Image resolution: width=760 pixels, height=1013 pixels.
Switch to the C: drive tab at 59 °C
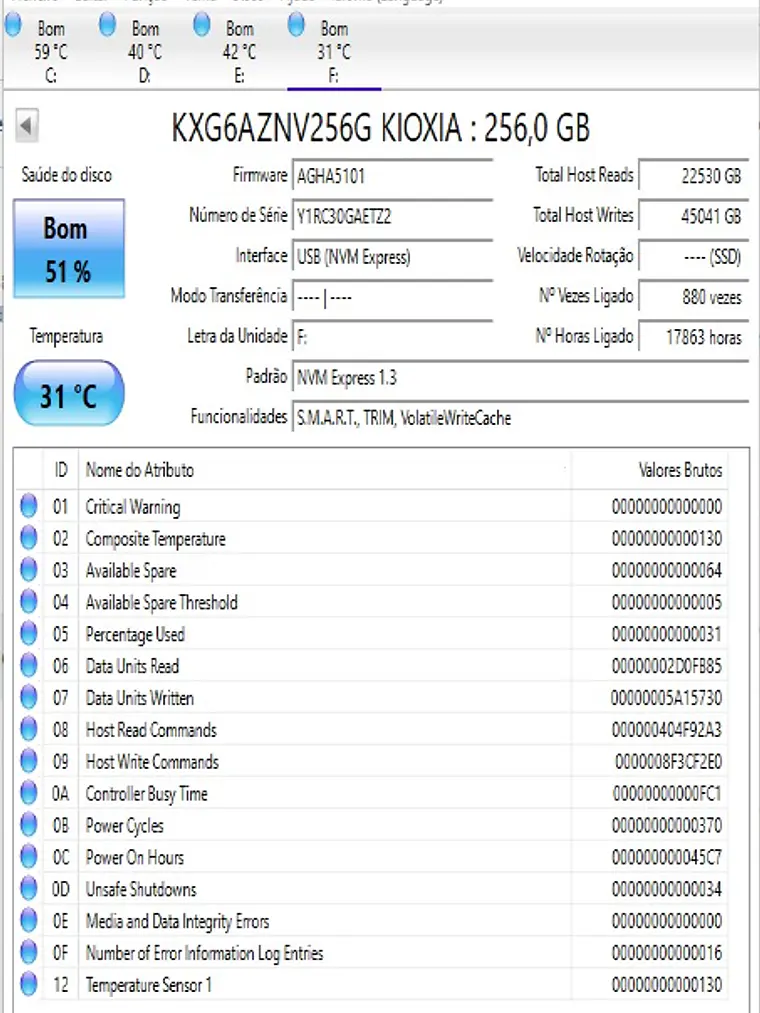pos(50,52)
